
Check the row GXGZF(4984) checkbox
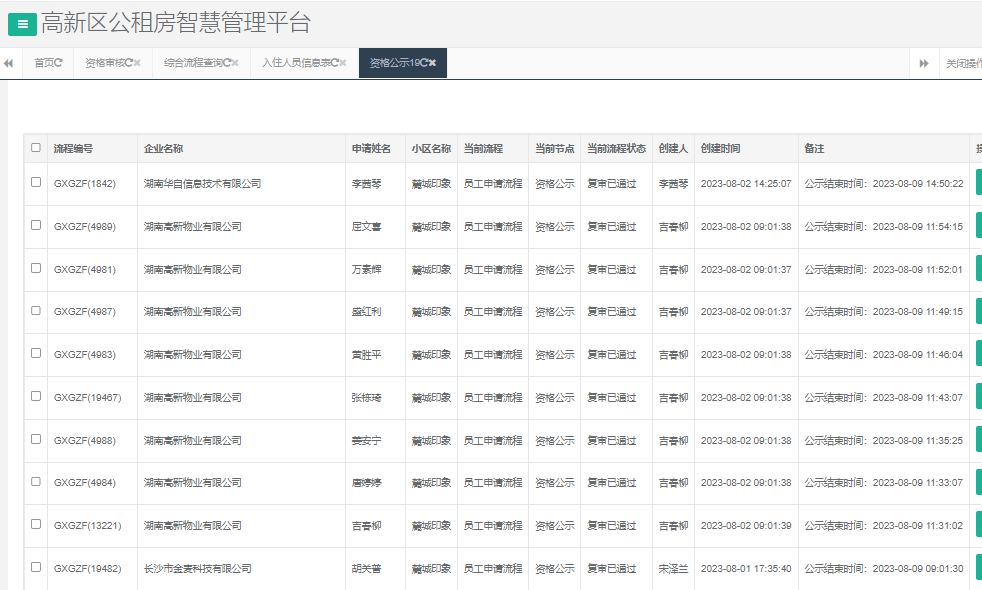coord(36,482)
